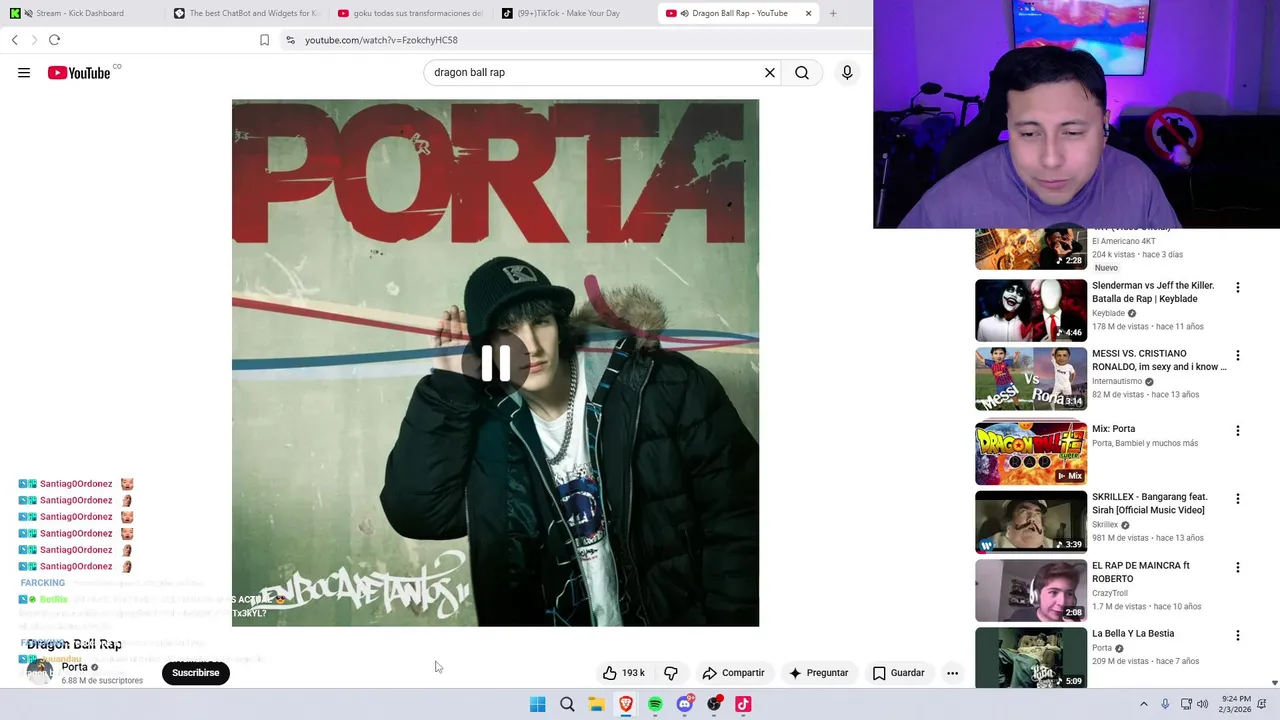1280x720 pixels.
Task: Open La Bella Y La Bestia thumbnail
Action: (x=1031, y=658)
